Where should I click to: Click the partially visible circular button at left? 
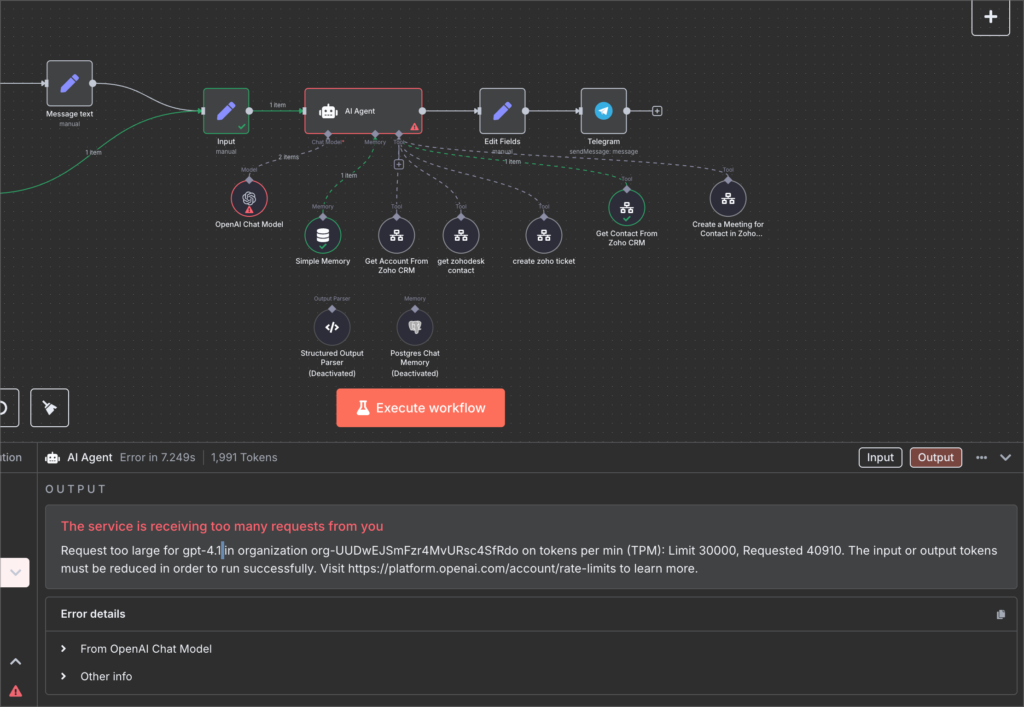point(8,408)
